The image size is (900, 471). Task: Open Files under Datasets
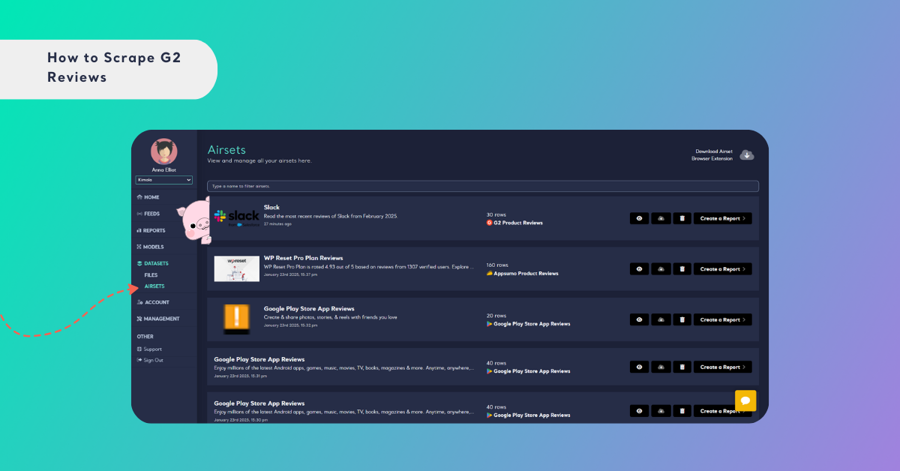[151, 275]
